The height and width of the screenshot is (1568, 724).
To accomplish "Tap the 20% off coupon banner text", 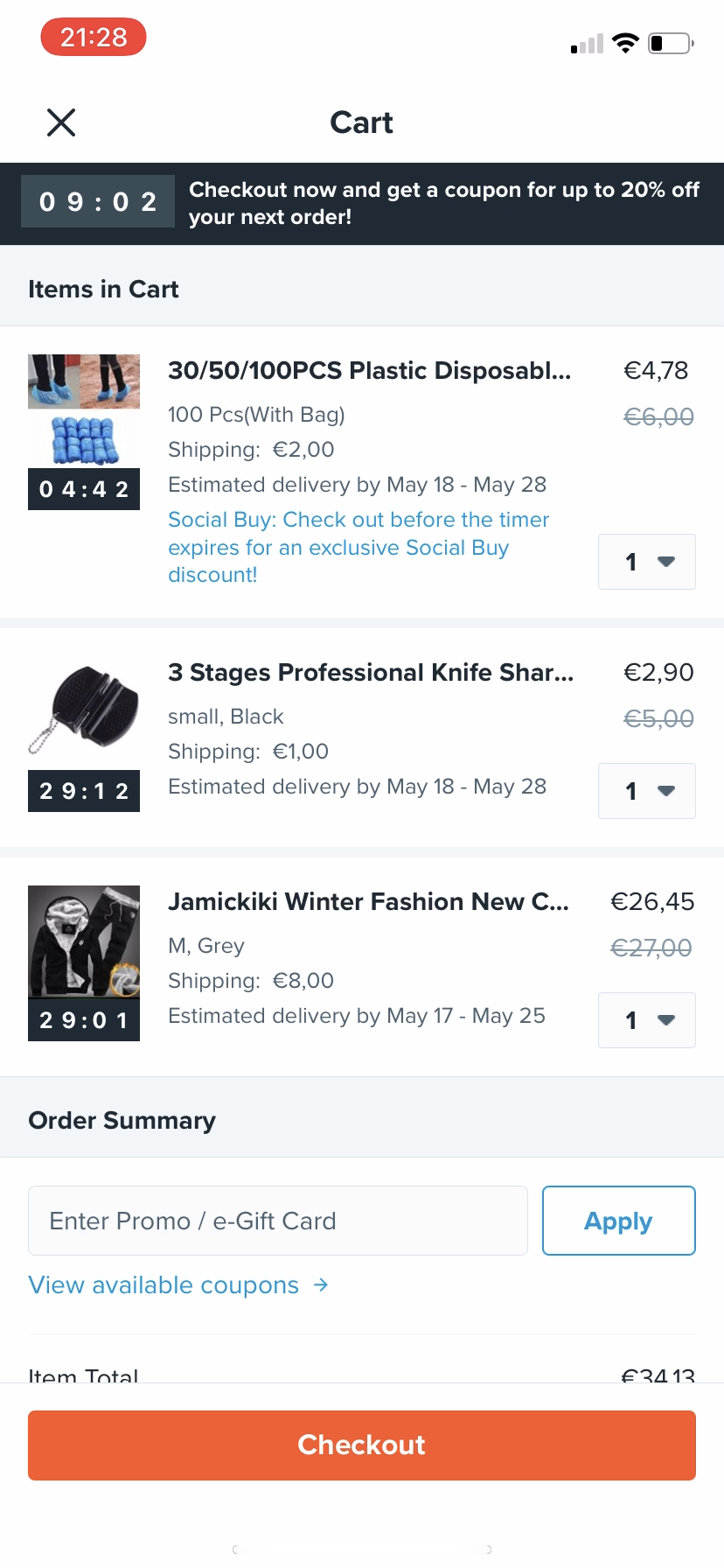I will click(443, 203).
